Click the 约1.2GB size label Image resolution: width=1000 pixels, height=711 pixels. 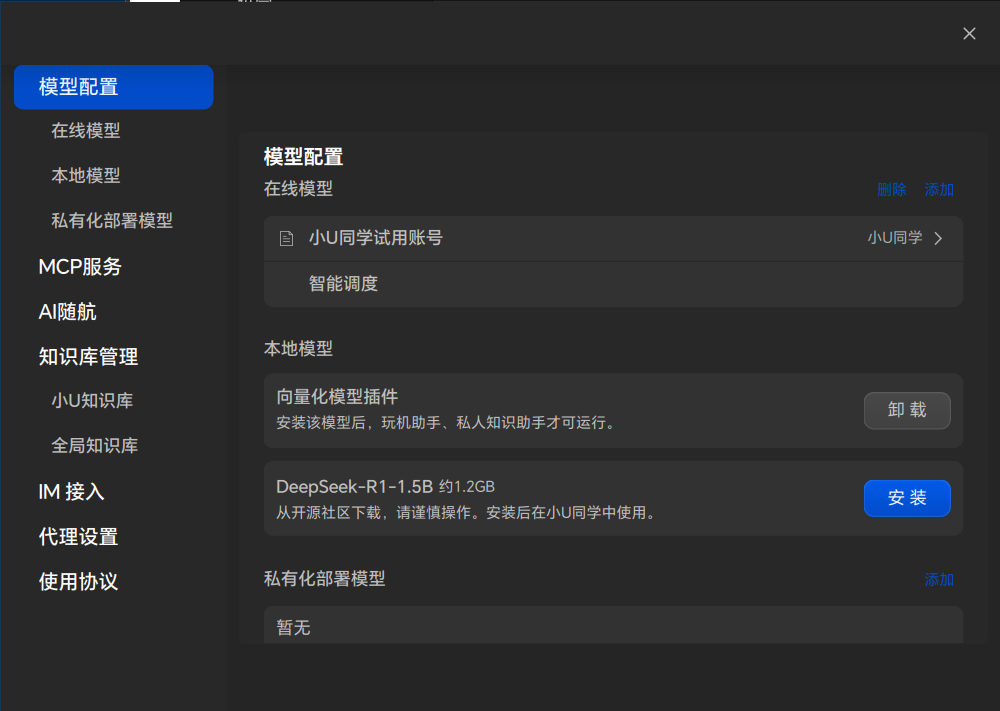(x=467, y=487)
